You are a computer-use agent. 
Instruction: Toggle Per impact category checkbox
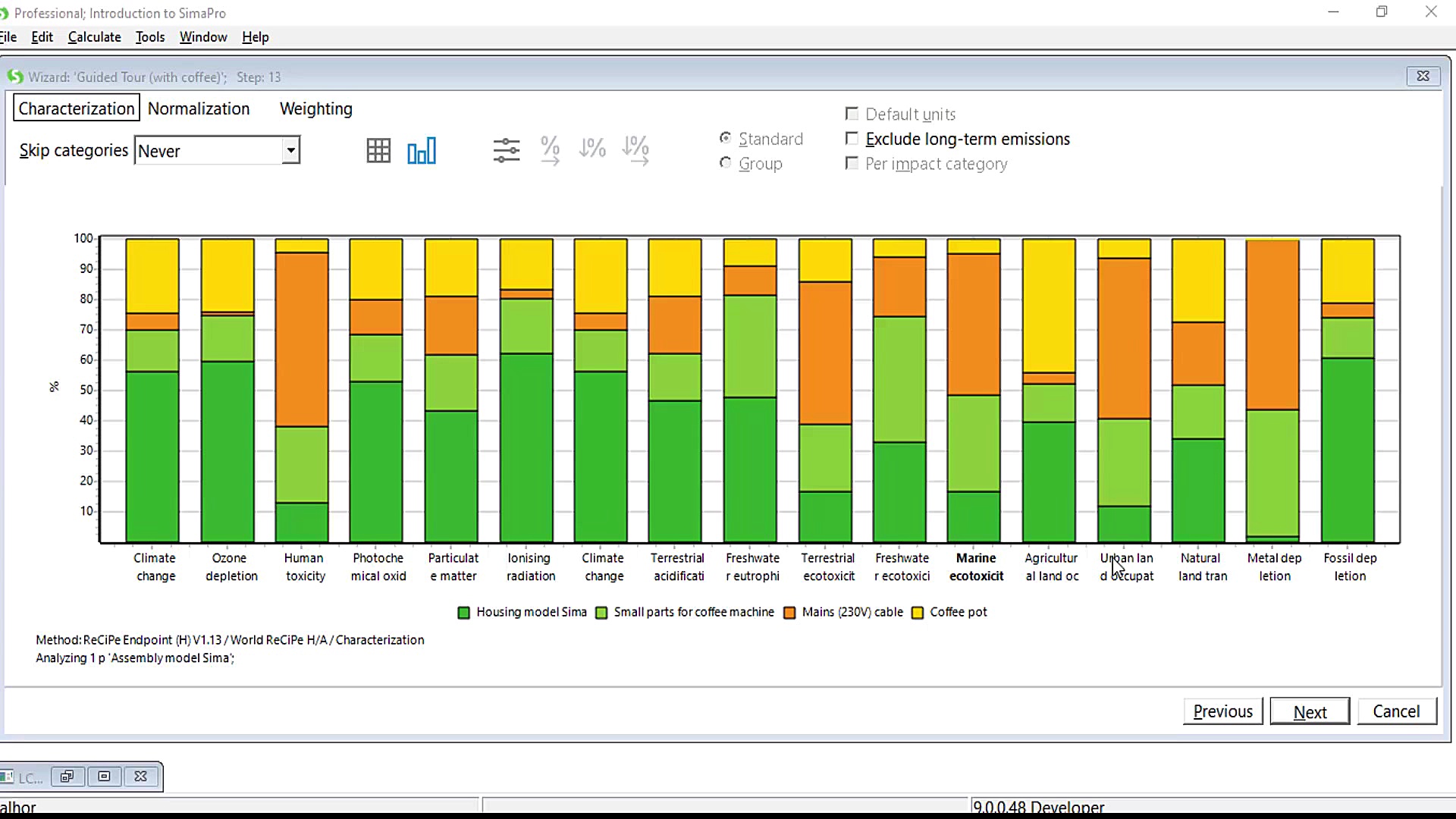click(x=852, y=164)
